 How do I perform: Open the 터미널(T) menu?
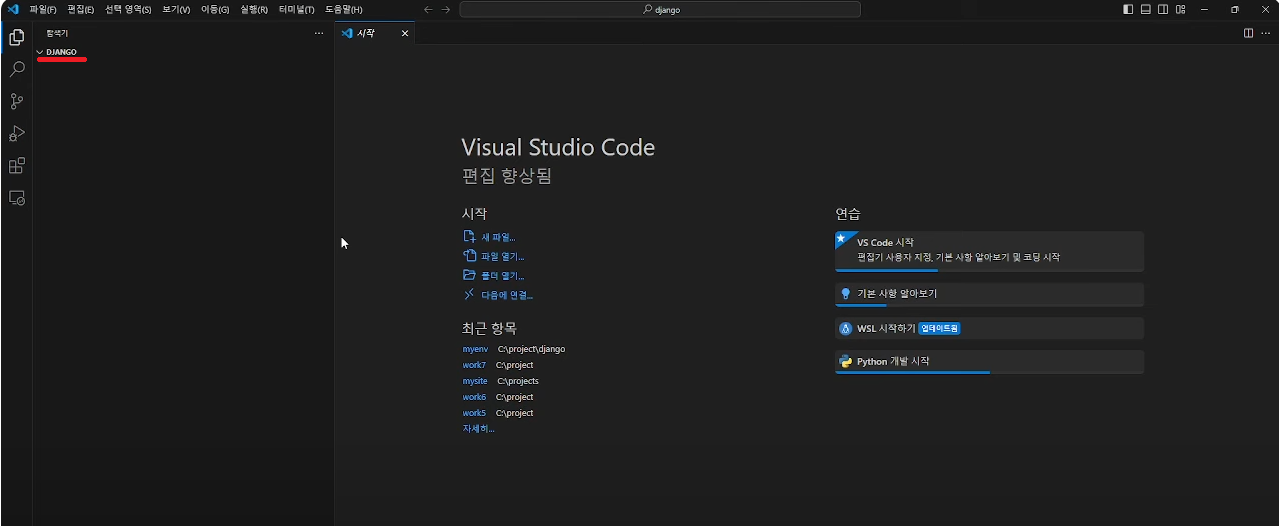(296, 9)
